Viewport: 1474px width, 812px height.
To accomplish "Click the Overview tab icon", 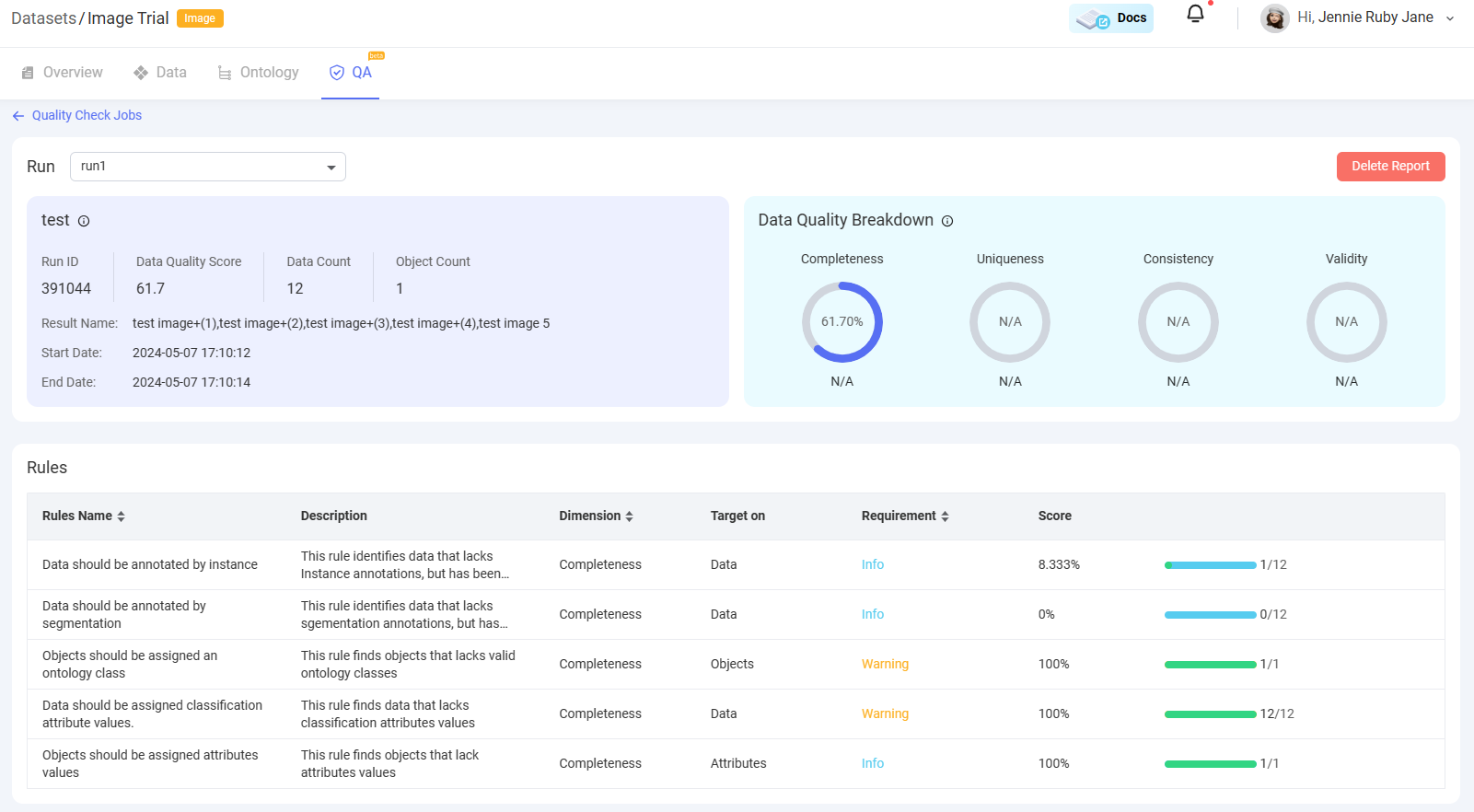I will coord(28,73).
